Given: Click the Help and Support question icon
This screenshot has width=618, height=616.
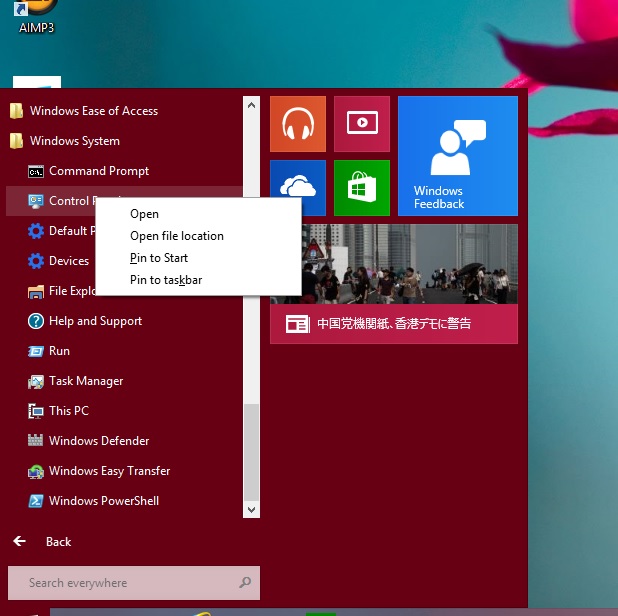Looking at the screenshot, I should [36, 321].
